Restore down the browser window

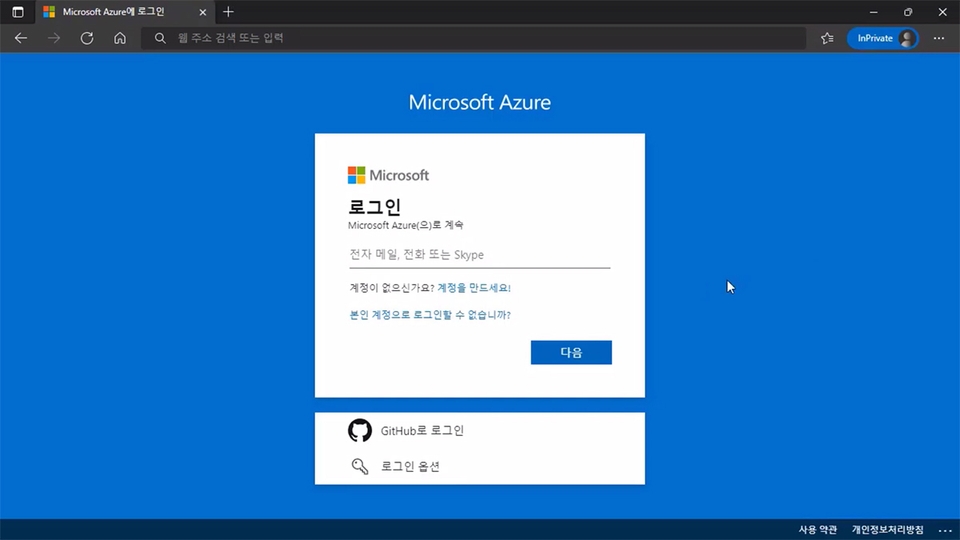click(908, 12)
